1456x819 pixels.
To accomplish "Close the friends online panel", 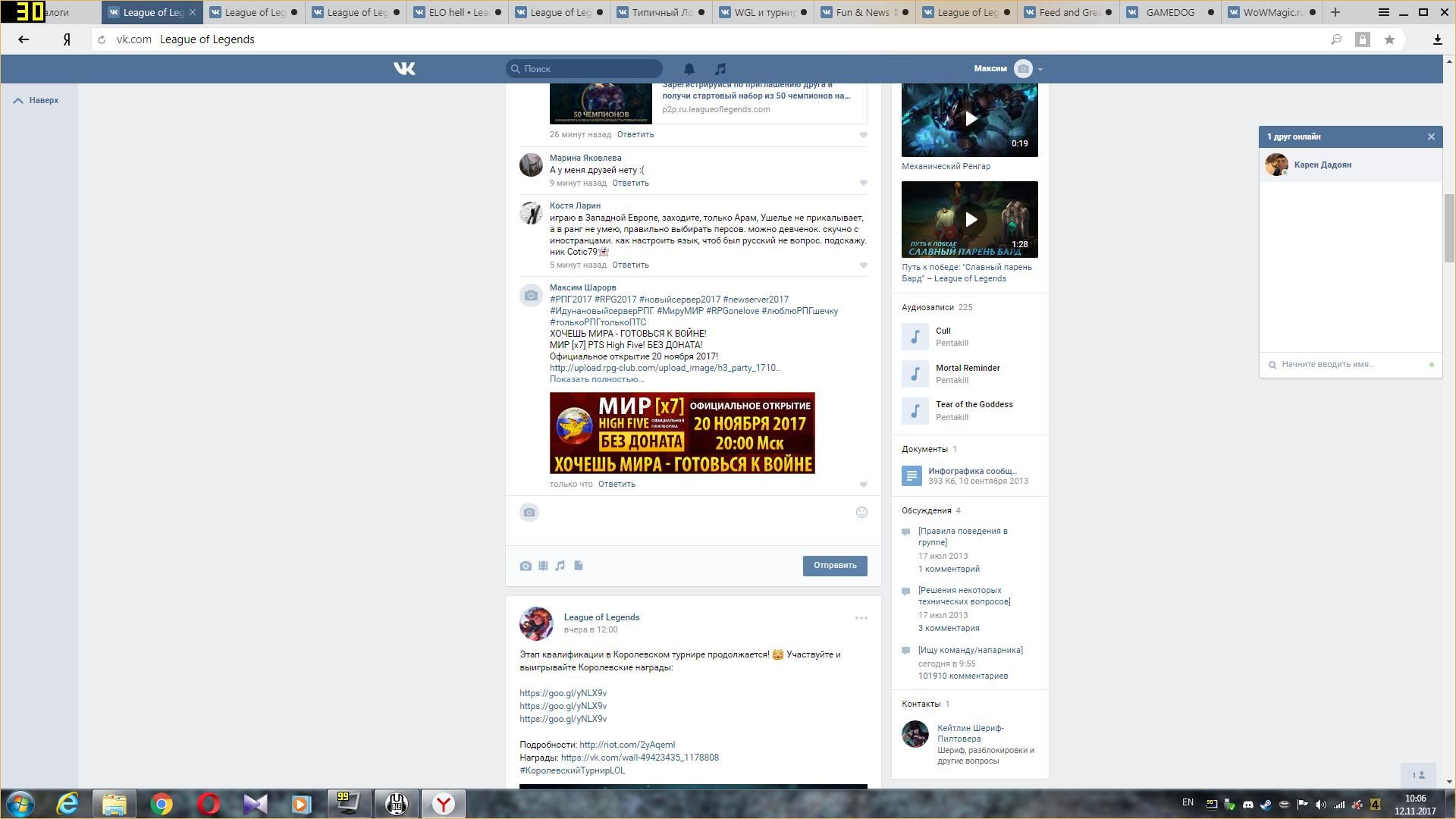I will [1431, 136].
